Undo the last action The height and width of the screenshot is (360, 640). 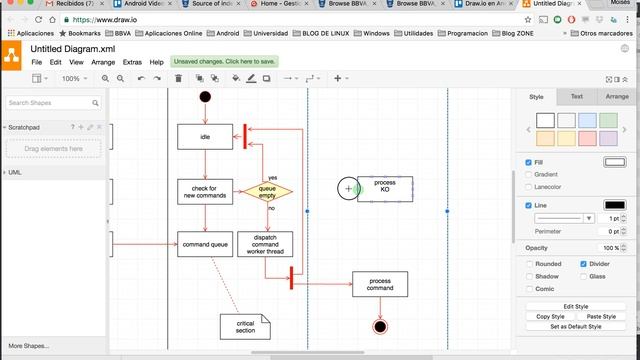pos(141,78)
